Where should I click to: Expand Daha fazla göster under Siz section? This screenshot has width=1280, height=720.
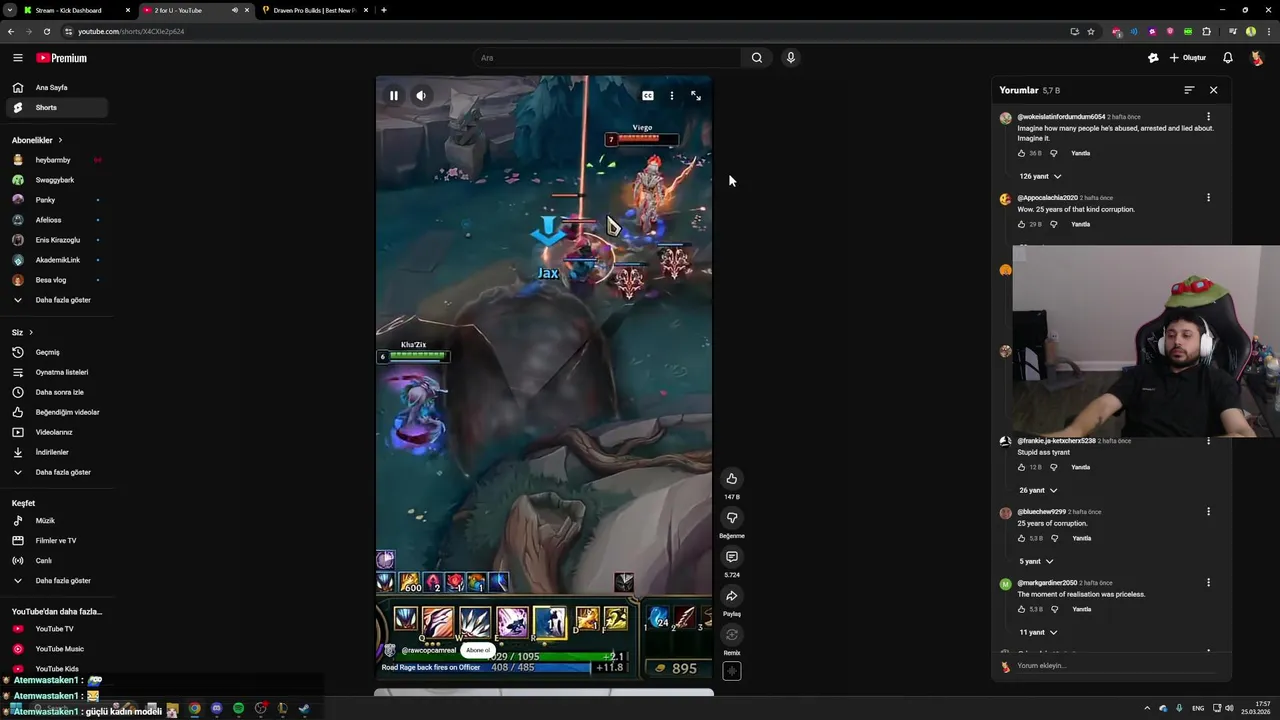(x=56, y=472)
